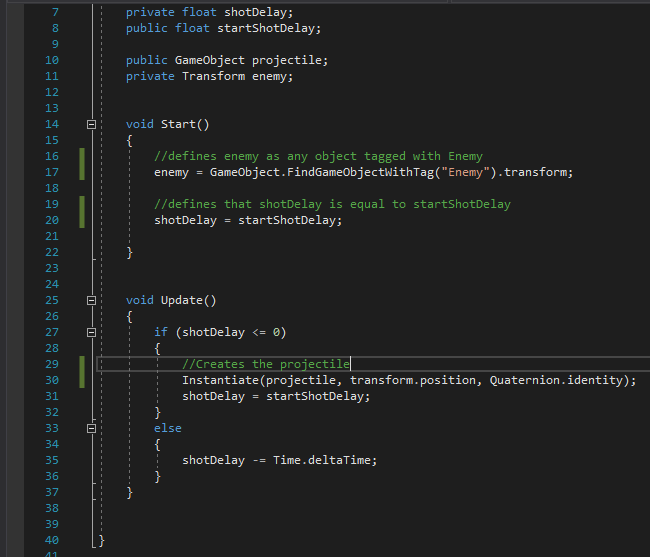Collapse the Start() method fold box

91,125
